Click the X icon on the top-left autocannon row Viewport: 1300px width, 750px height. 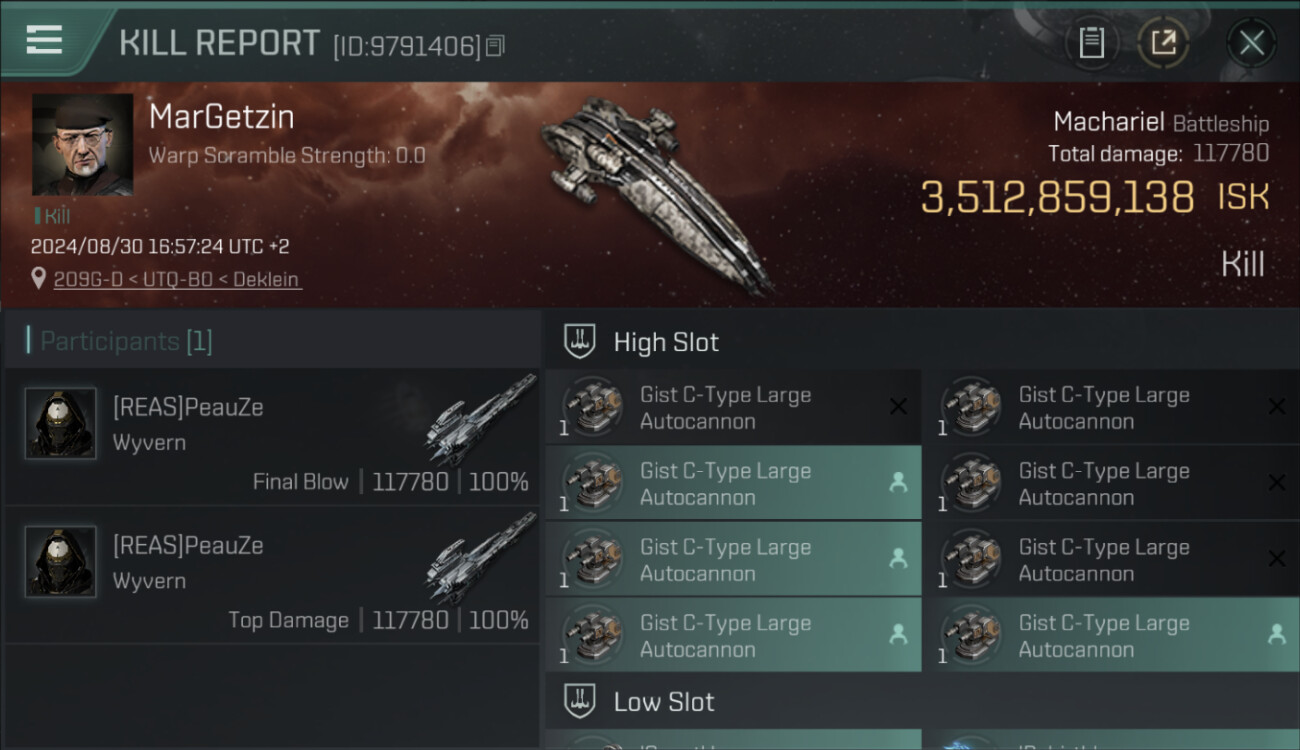click(x=898, y=406)
